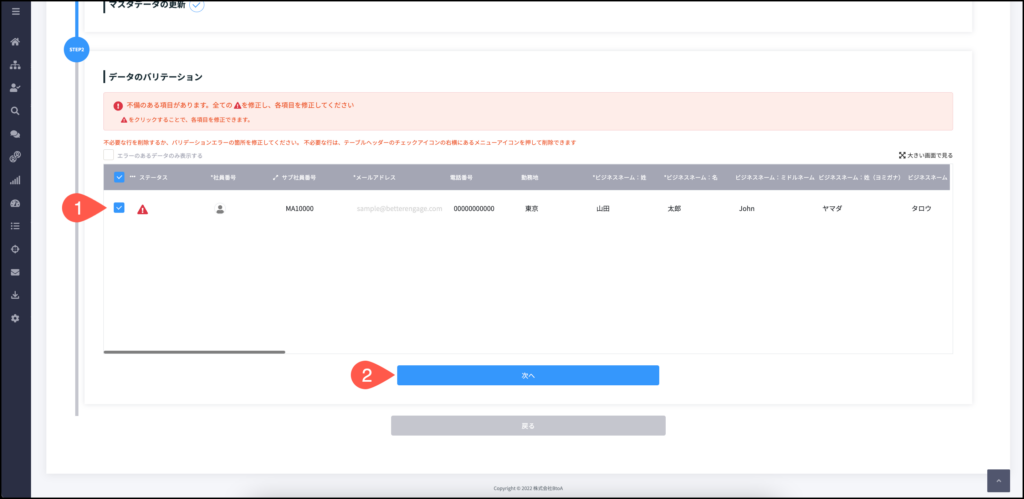The image size is (1024, 499).
Task: Click the expand arrows icon beside サブ社員番号
Action: click(276, 177)
